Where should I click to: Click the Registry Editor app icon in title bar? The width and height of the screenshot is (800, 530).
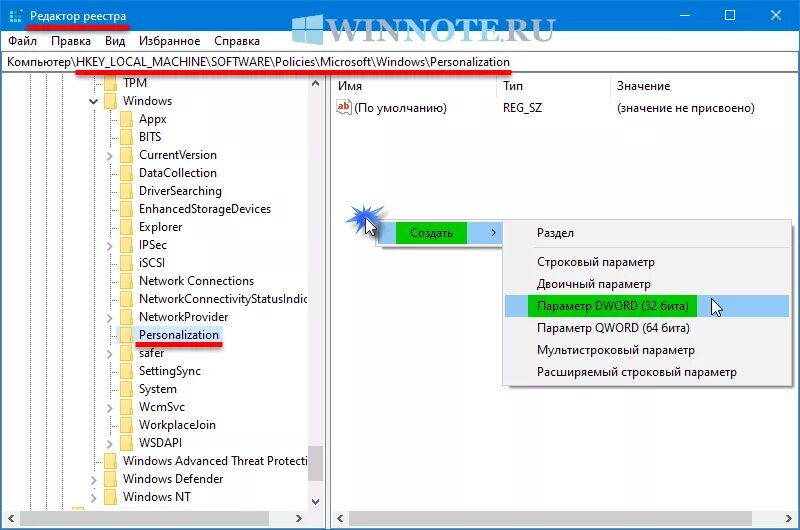pyautogui.click(x=16, y=16)
